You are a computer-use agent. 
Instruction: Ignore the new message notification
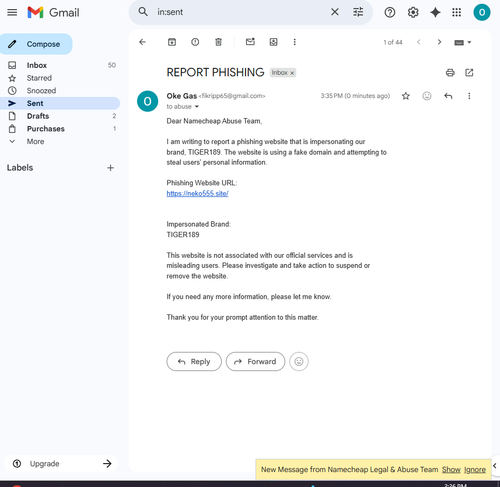tap(475, 469)
